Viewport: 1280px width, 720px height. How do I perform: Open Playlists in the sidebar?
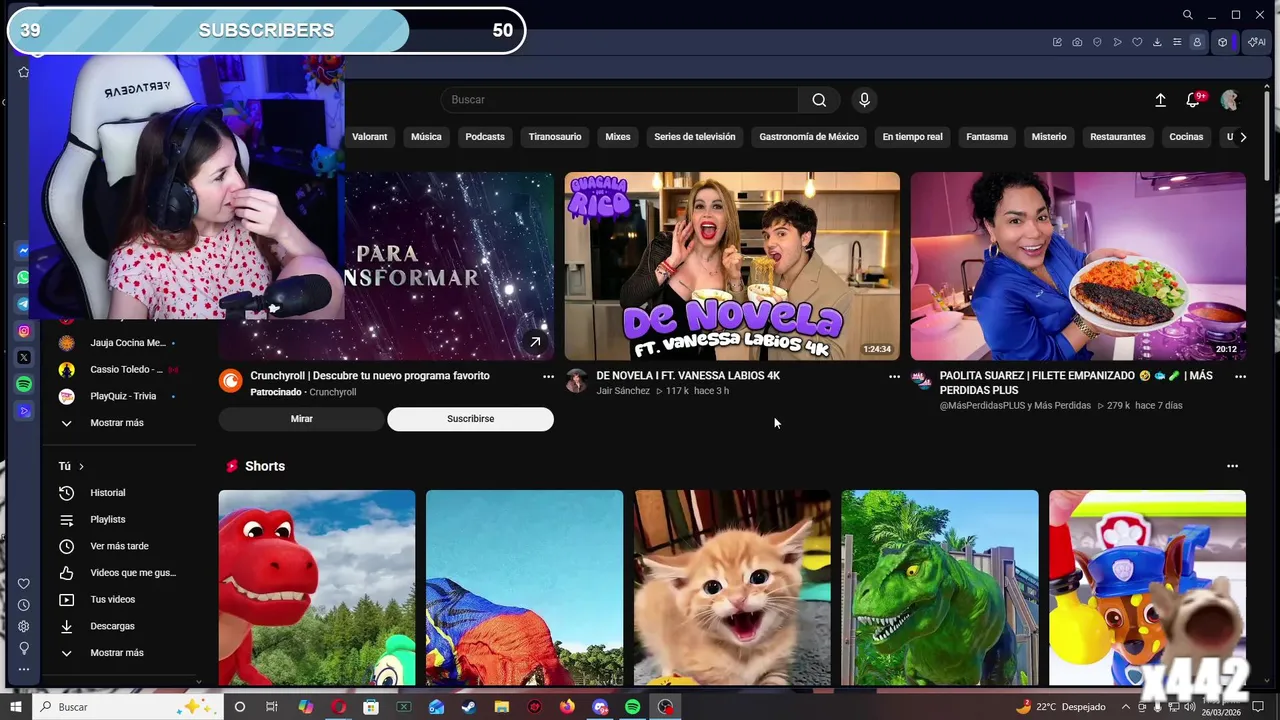[x=108, y=520]
